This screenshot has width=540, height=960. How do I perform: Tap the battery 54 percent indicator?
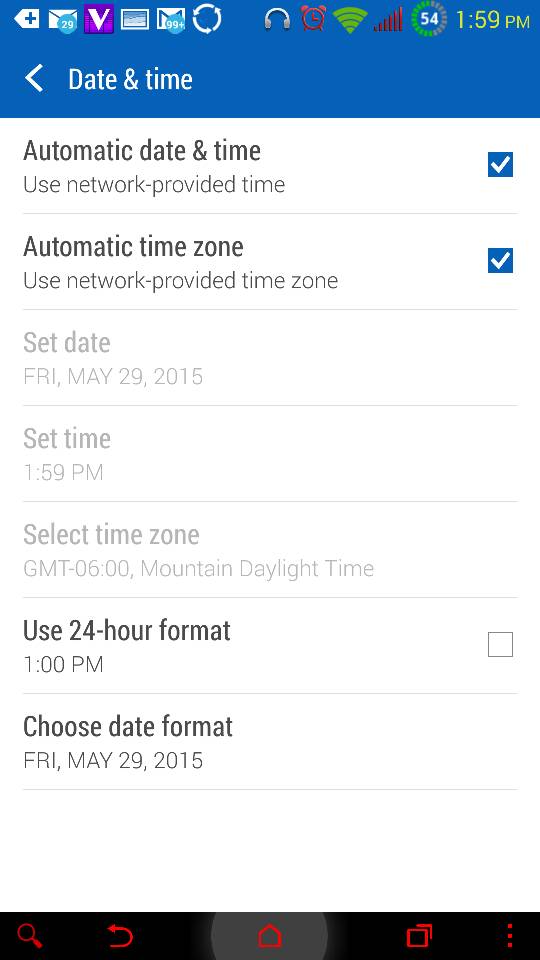pyautogui.click(x=429, y=19)
